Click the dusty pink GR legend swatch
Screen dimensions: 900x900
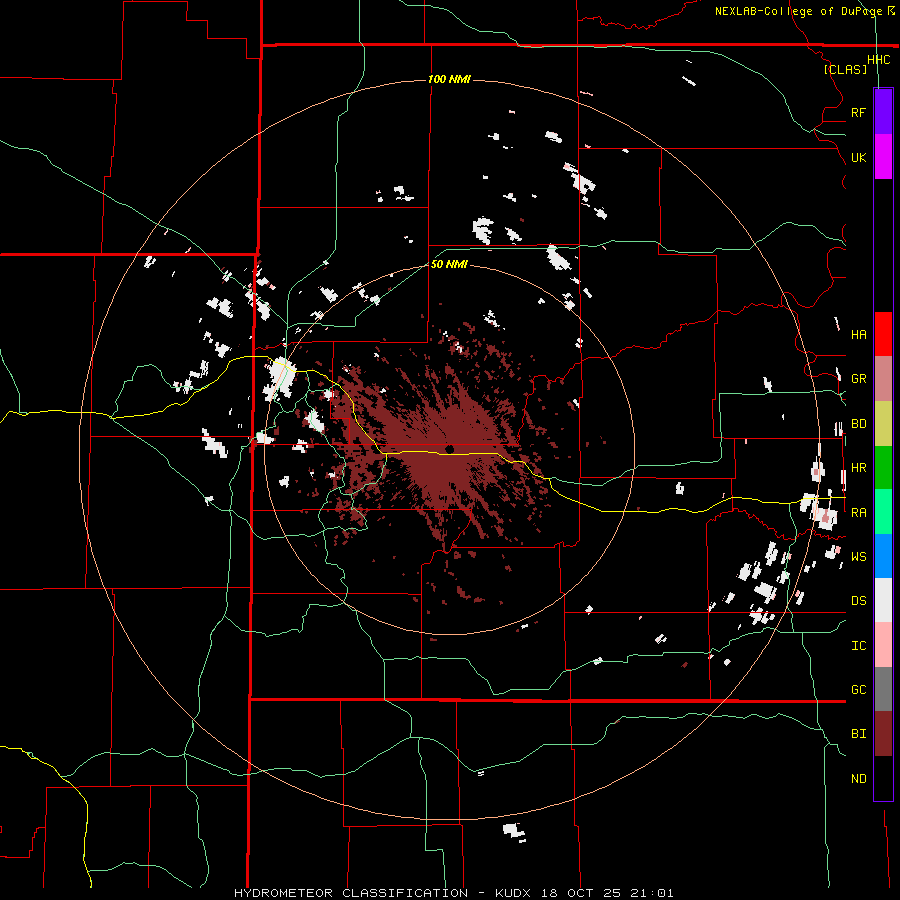[883, 379]
